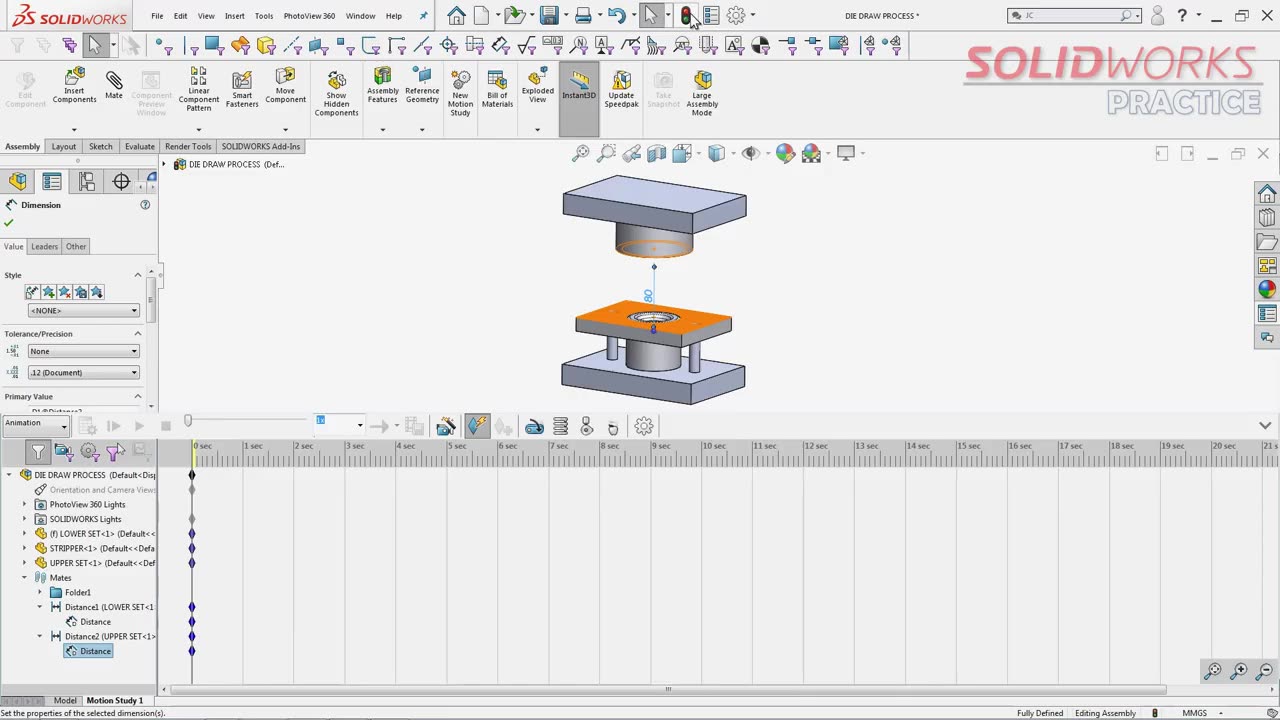Click Smart Fasteners icon
The height and width of the screenshot is (720, 1280).
pyautogui.click(x=242, y=88)
